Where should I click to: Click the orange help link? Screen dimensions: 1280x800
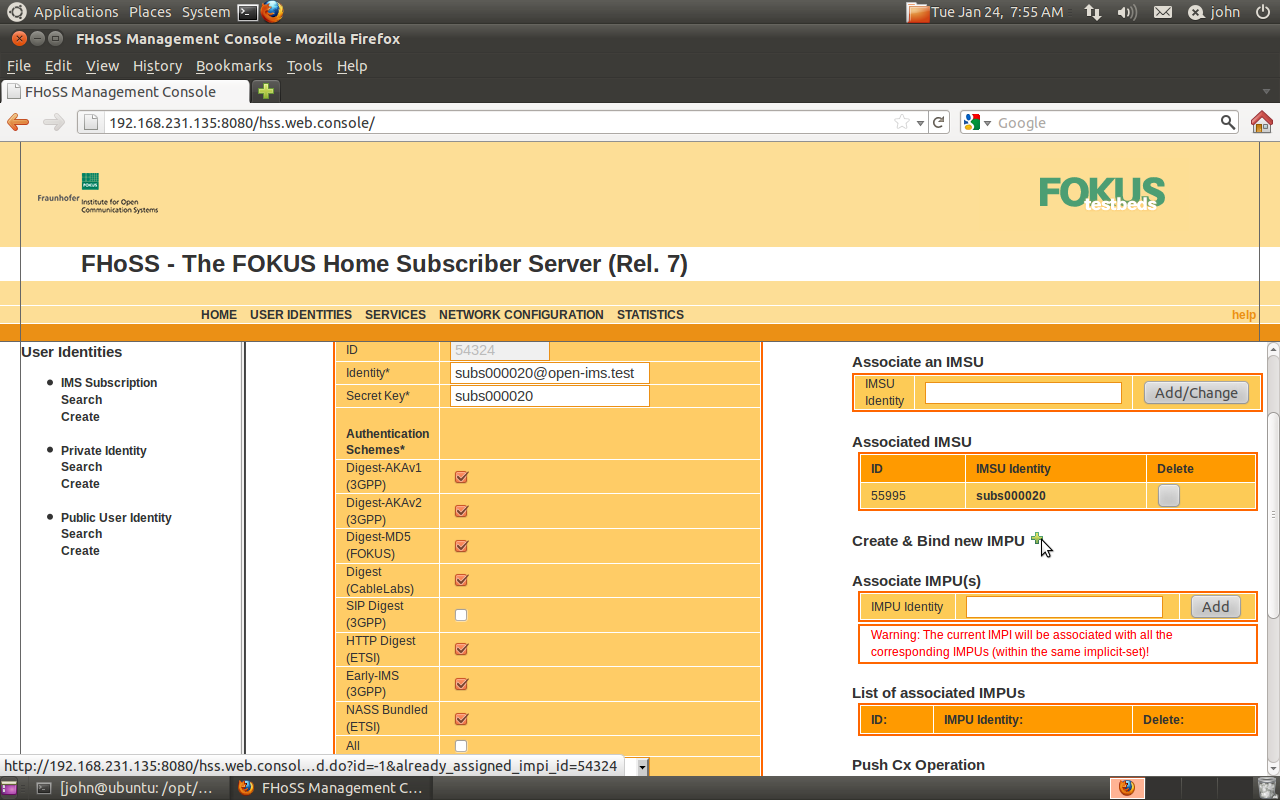tap(1243, 314)
